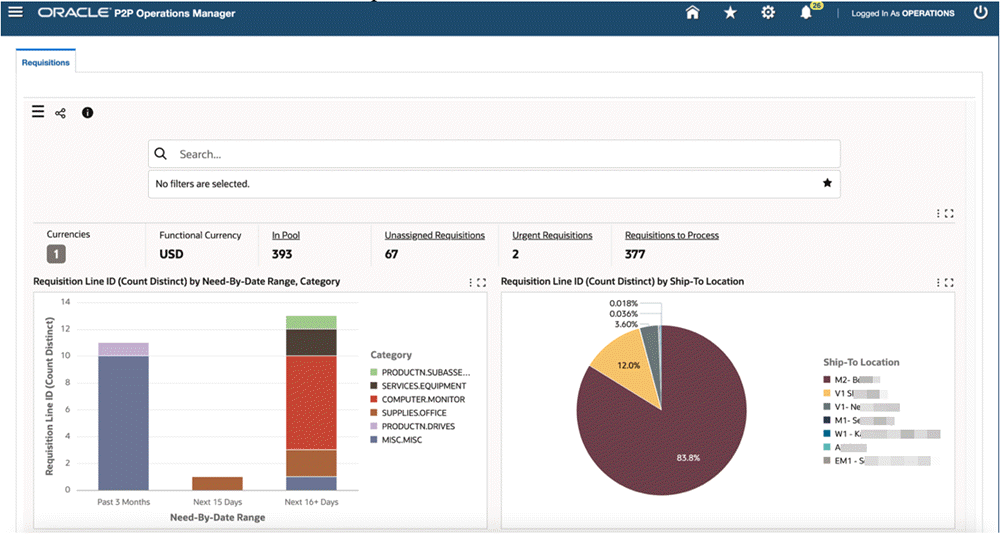Click 'Next 16+ Days' axis label
1000x535 pixels.
tap(311, 502)
